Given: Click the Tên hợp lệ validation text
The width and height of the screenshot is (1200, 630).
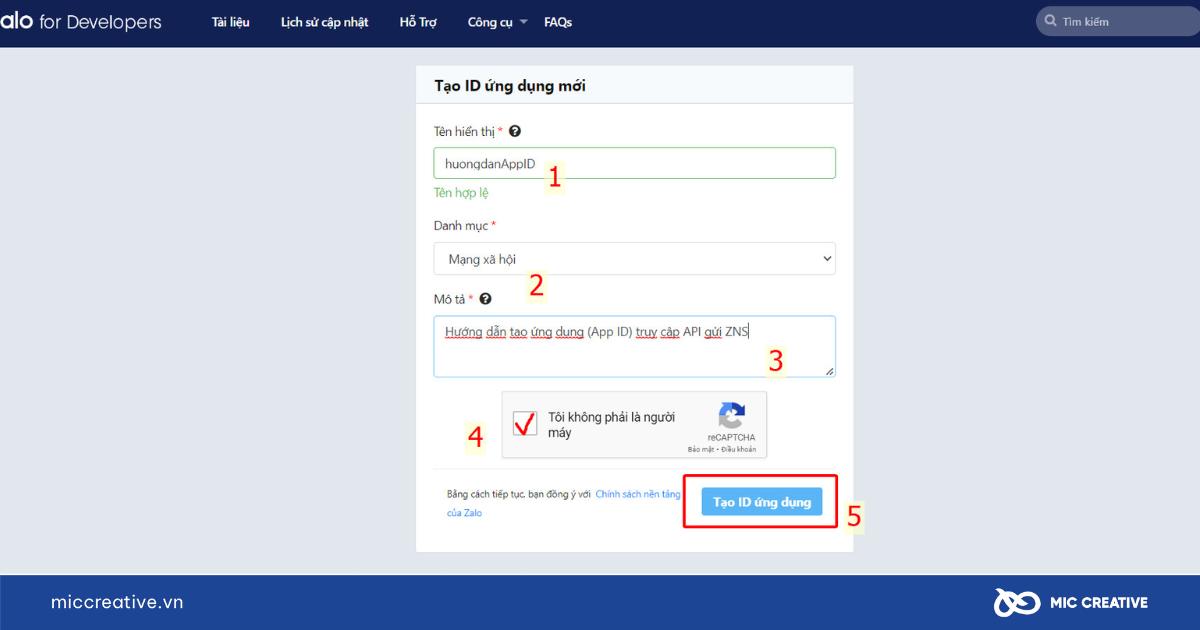Looking at the screenshot, I should pos(461,193).
